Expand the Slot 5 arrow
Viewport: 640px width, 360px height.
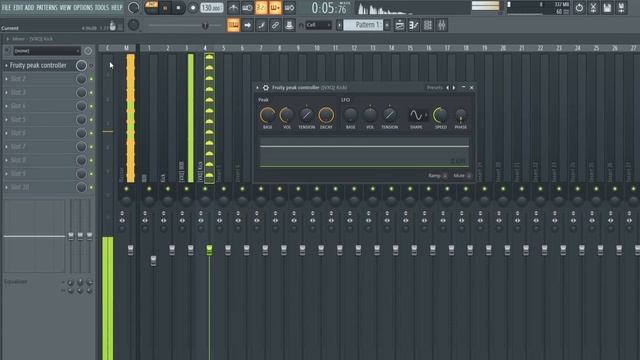tap(6, 120)
